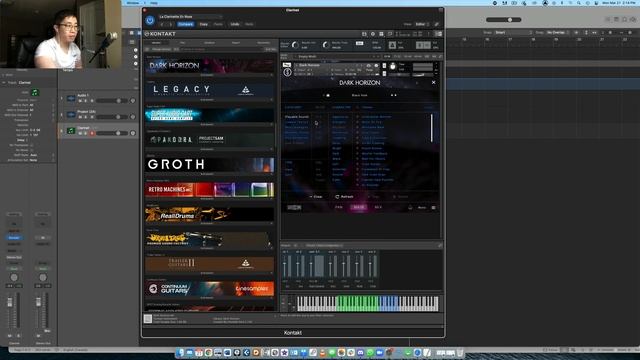Toggle Kontakt rack view icon
This screenshot has height=360, width=640.
pos(381,34)
